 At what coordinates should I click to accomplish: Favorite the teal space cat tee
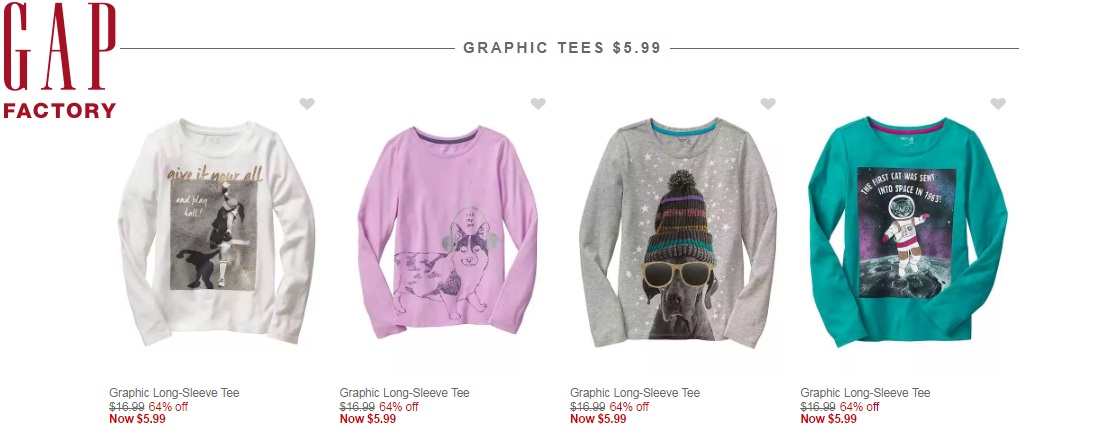click(x=999, y=104)
